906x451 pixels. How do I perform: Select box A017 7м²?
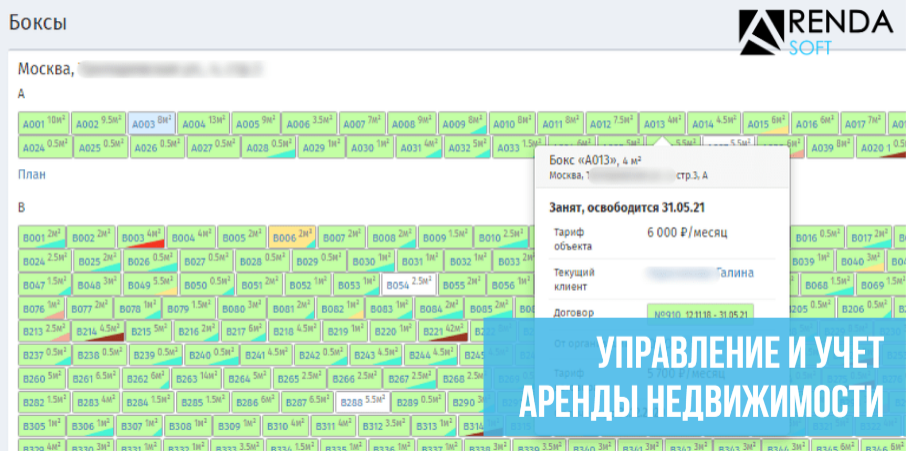coord(863,123)
